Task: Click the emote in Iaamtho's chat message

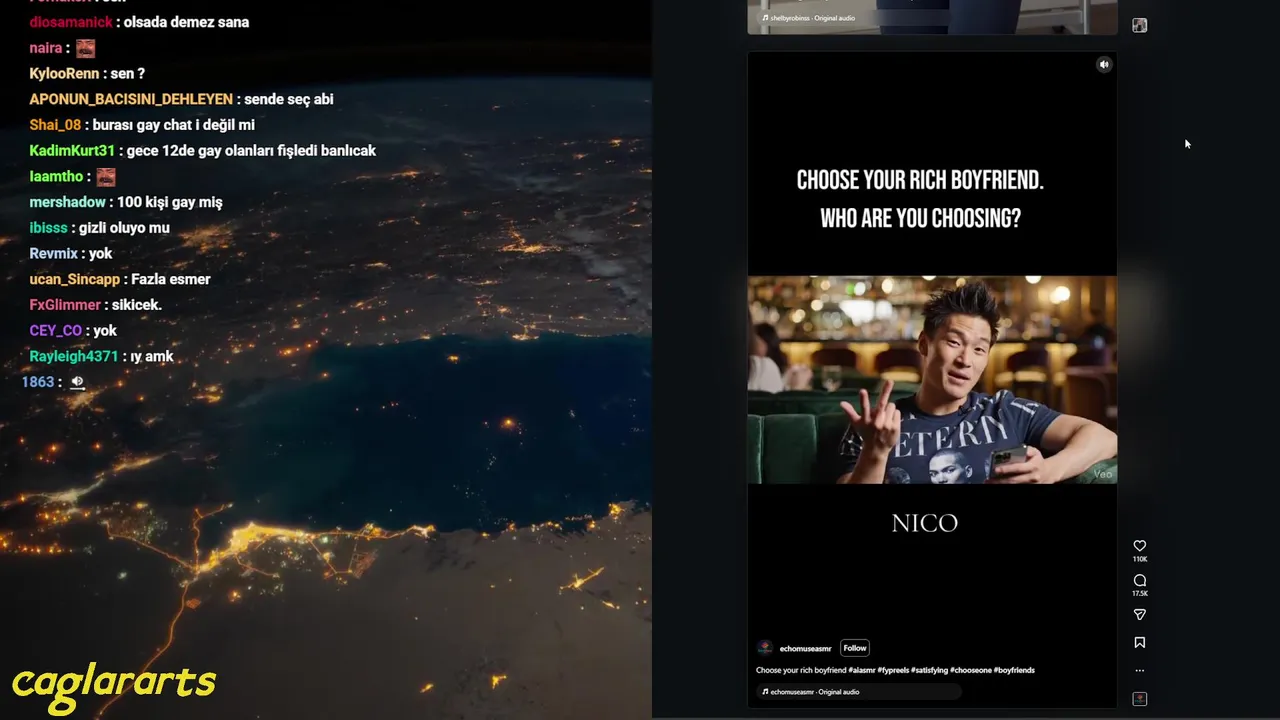Action: (106, 177)
